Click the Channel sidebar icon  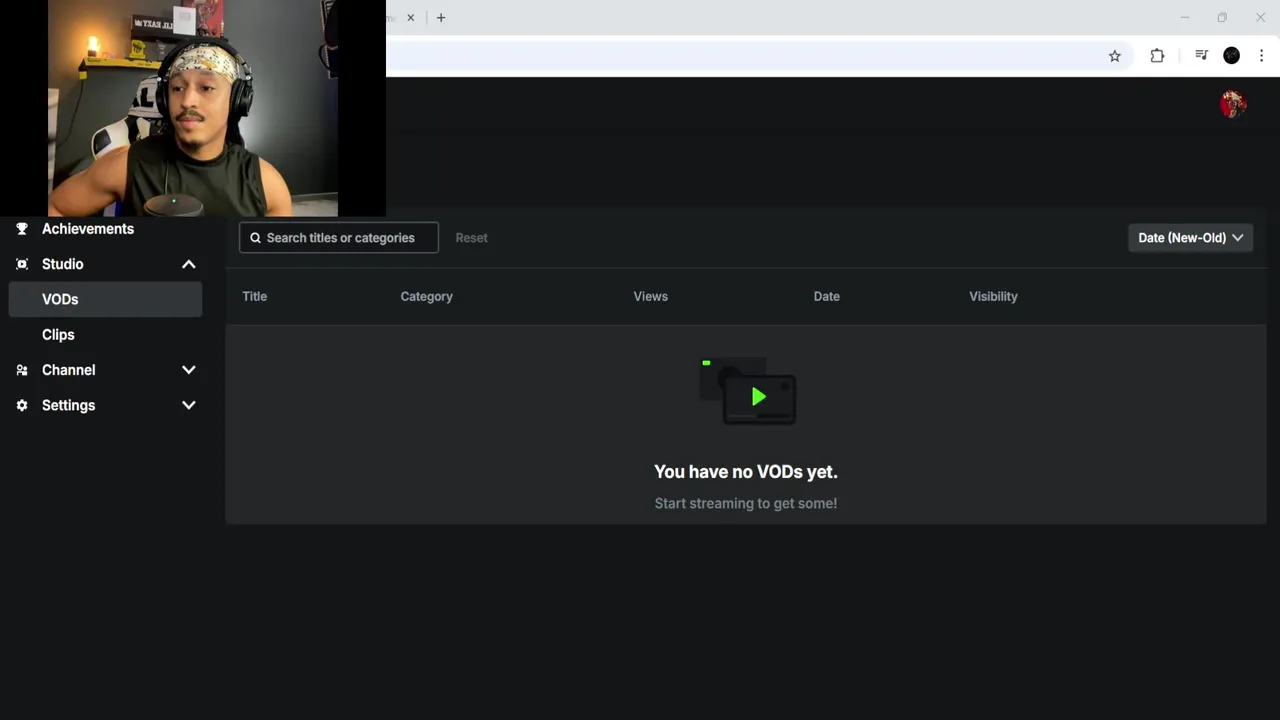[x=22, y=370]
